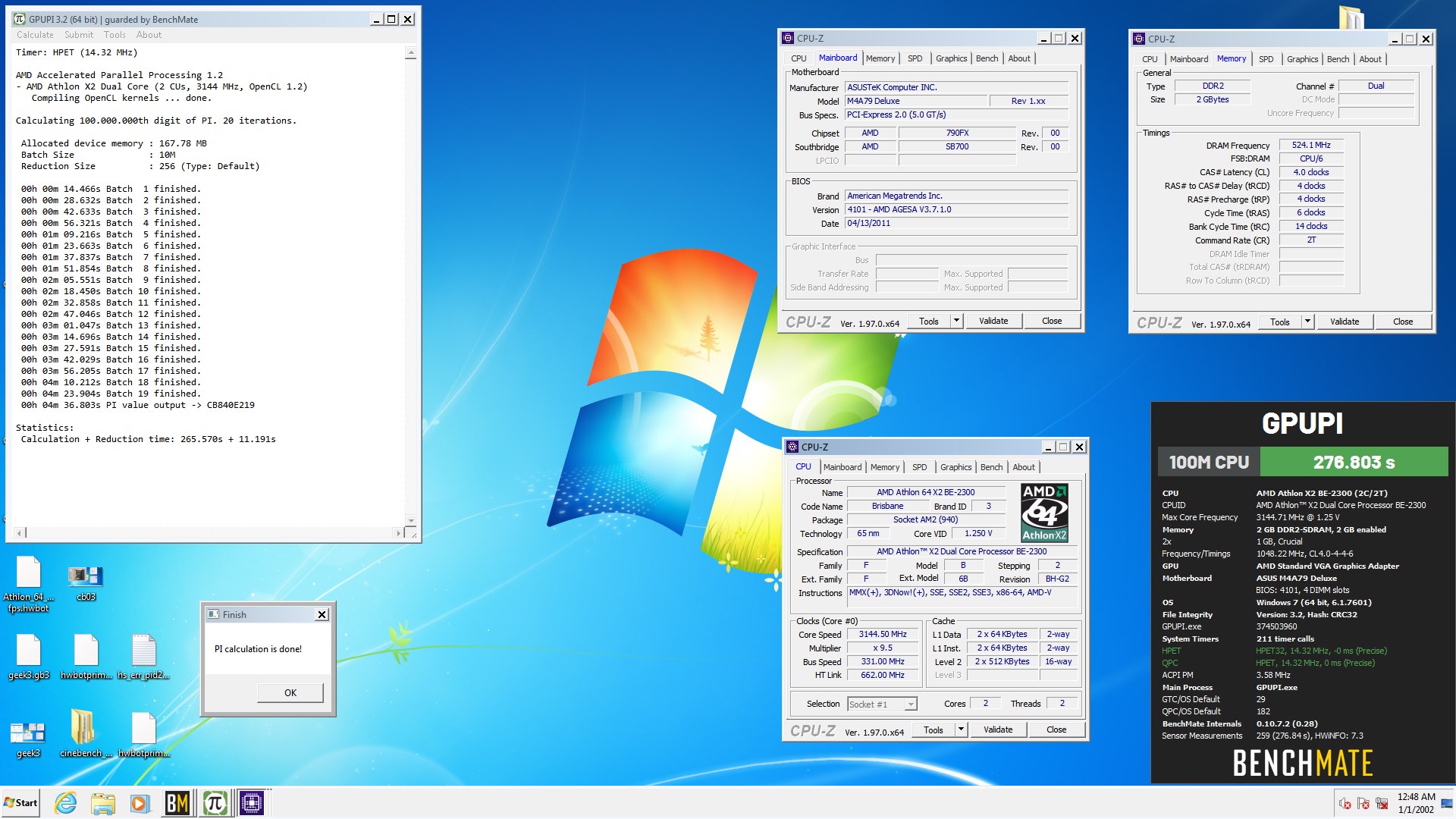Switch to Graphics tab in Memory CPU-Z window
The width and height of the screenshot is (1456, 819).
[x=1302, y=59]
